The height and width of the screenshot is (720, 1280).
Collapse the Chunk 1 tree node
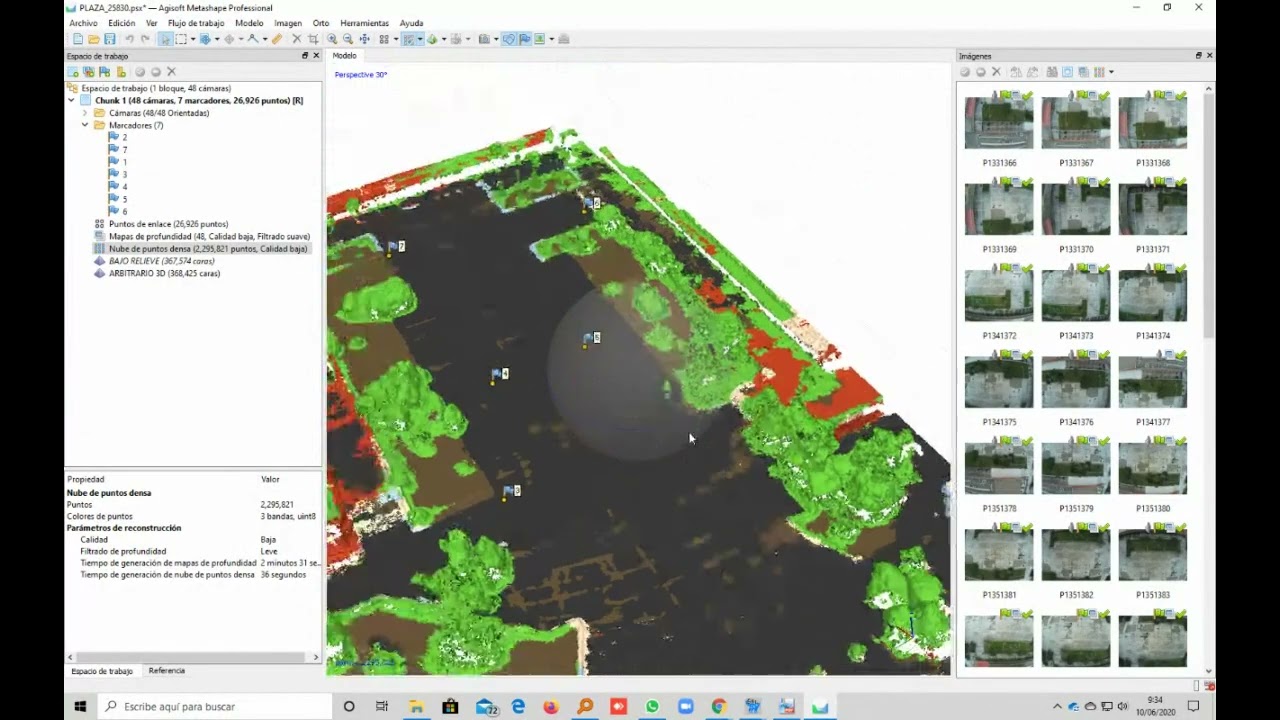[x=72, y=101]
